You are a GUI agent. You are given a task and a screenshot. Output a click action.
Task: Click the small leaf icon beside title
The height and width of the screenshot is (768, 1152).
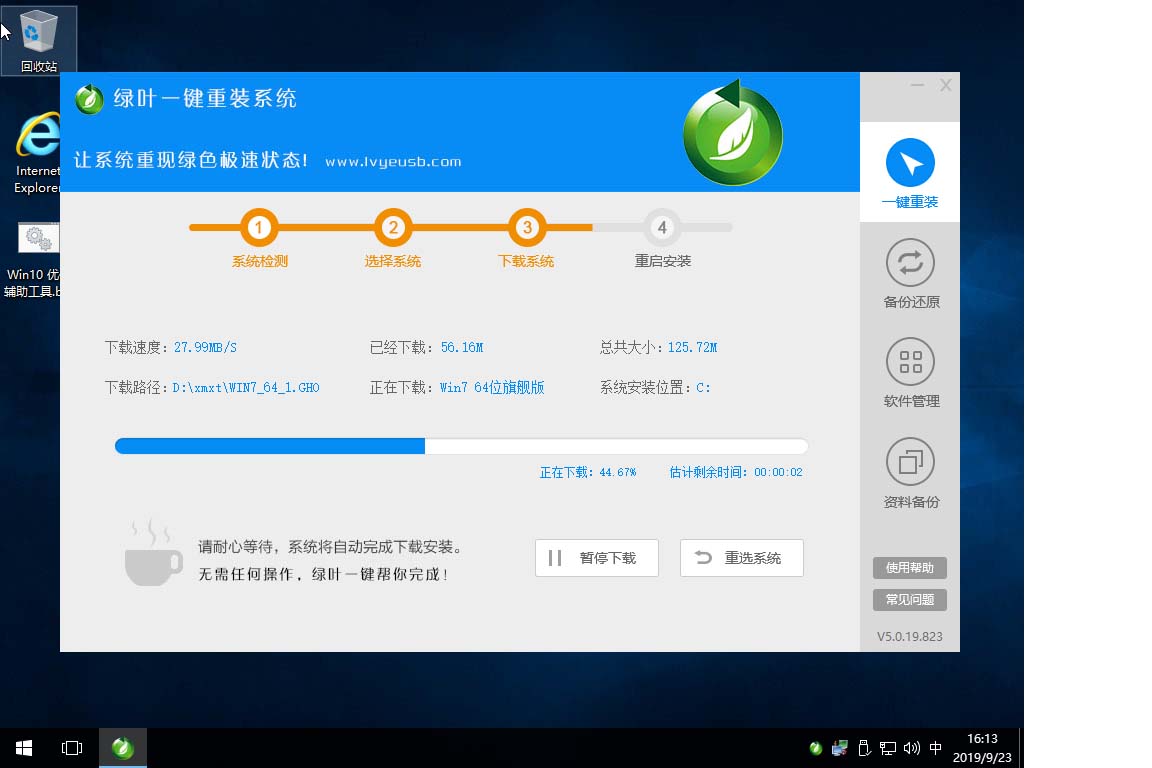pos(90,98)
